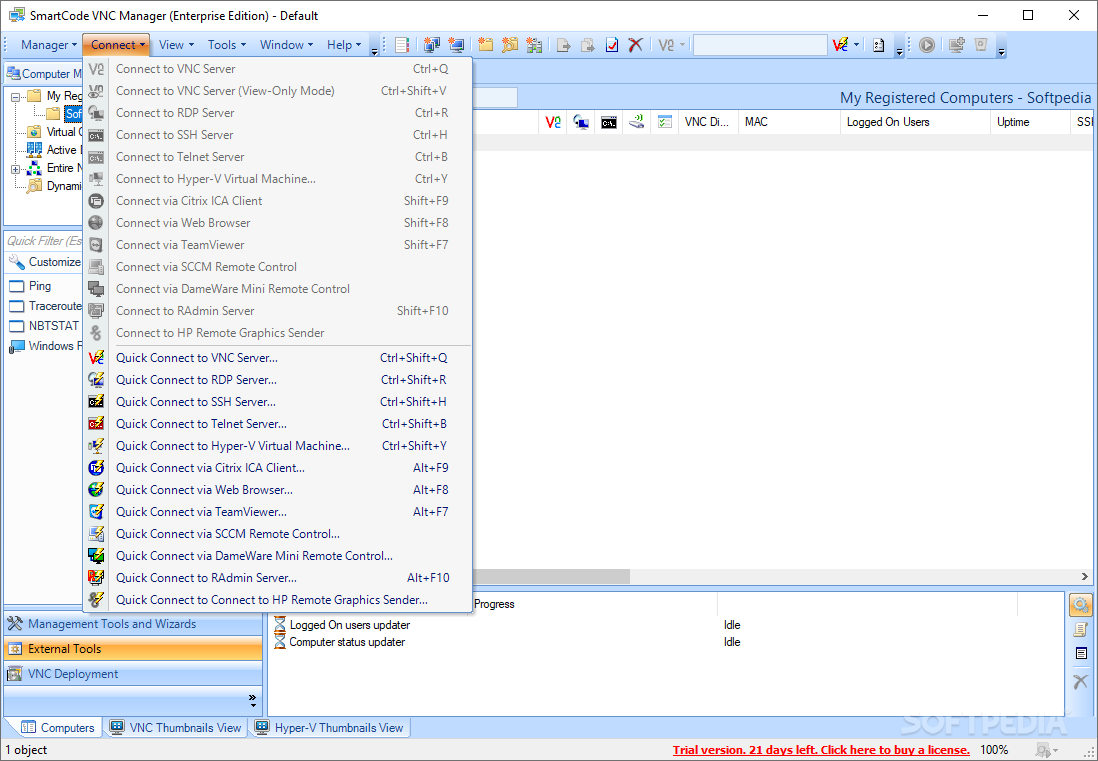Click the icon next to Quick Connect to RDP Server
This screenshot has height=761, width=1098.
click(97, 379)
